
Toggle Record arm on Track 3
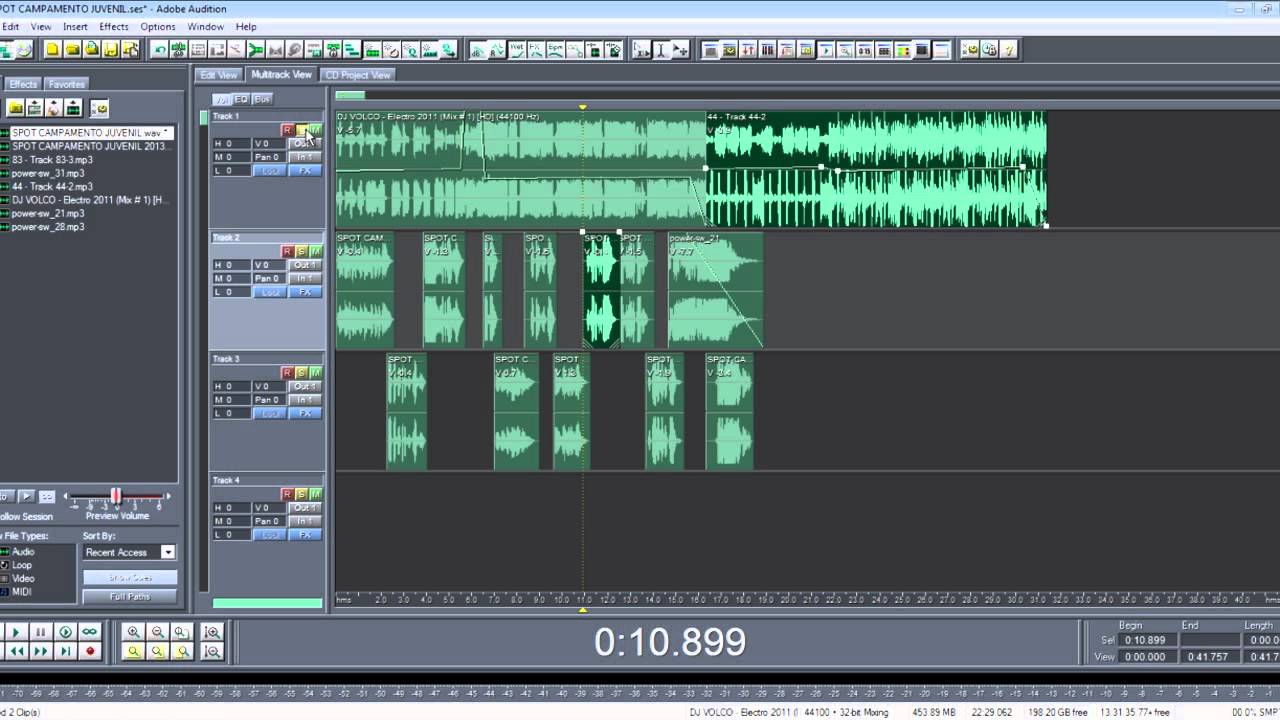tap(287, 373)
